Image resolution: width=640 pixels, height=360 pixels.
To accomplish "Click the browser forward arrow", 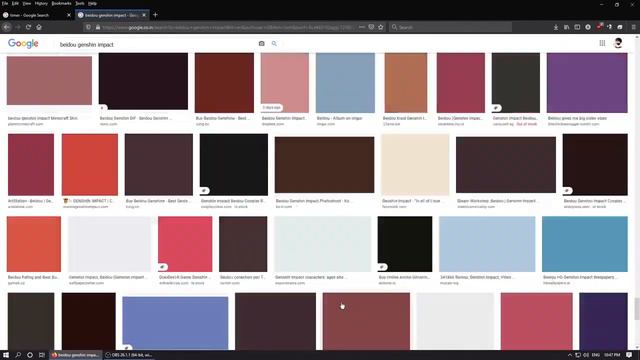I will 18,27.
